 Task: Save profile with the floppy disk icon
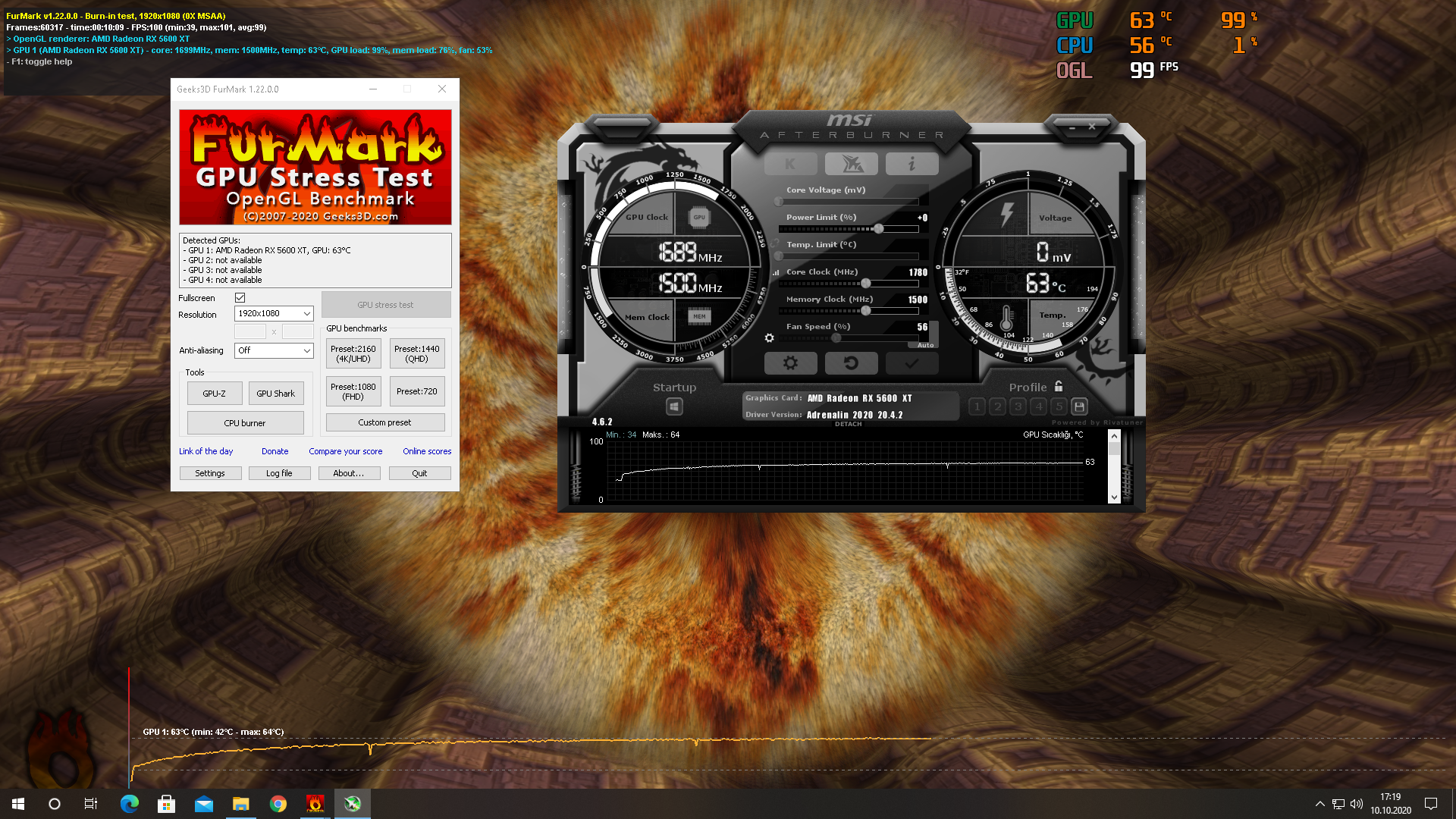click(x=1080, y=406)
